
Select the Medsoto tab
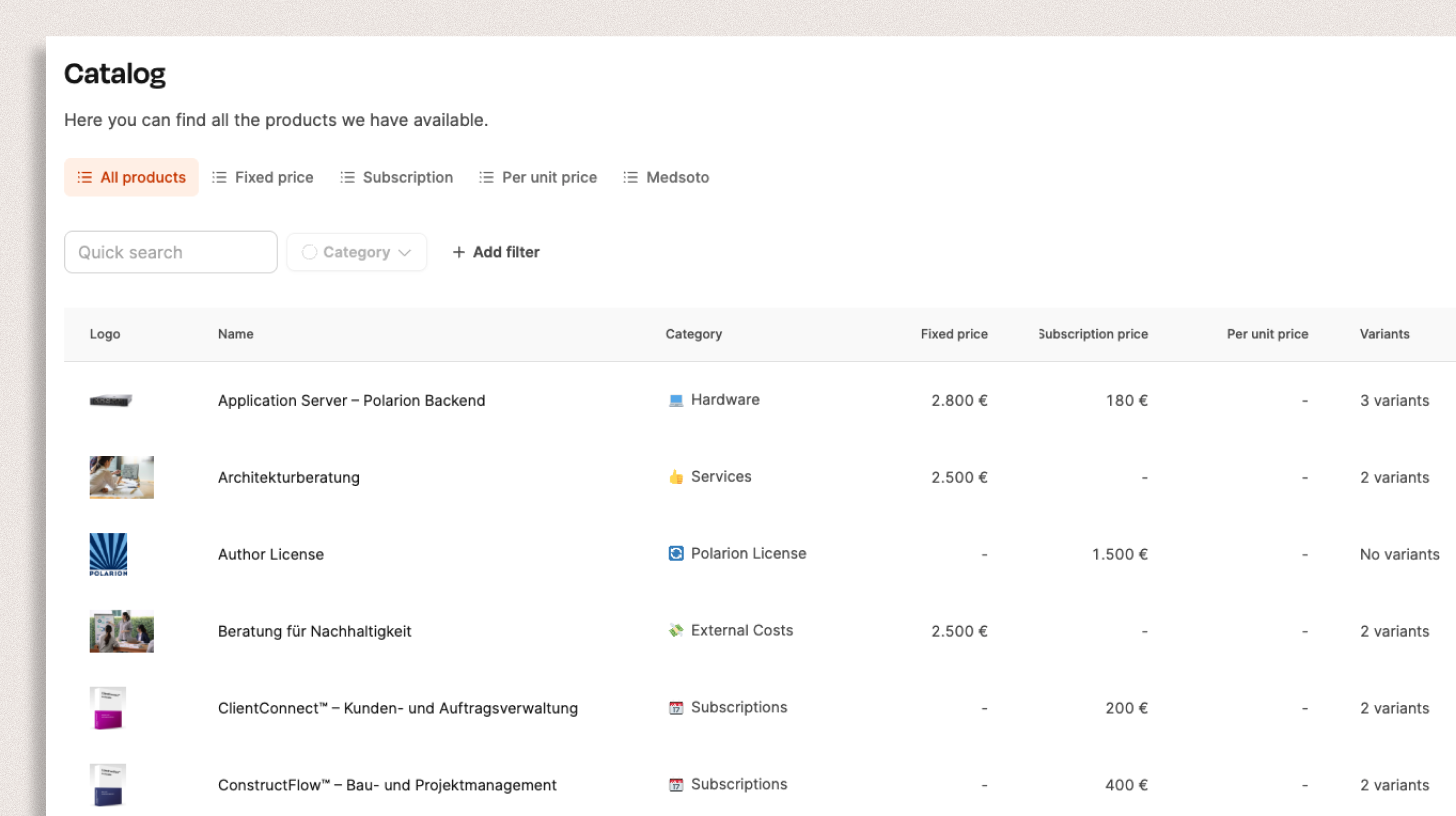(x=666, y=177)
